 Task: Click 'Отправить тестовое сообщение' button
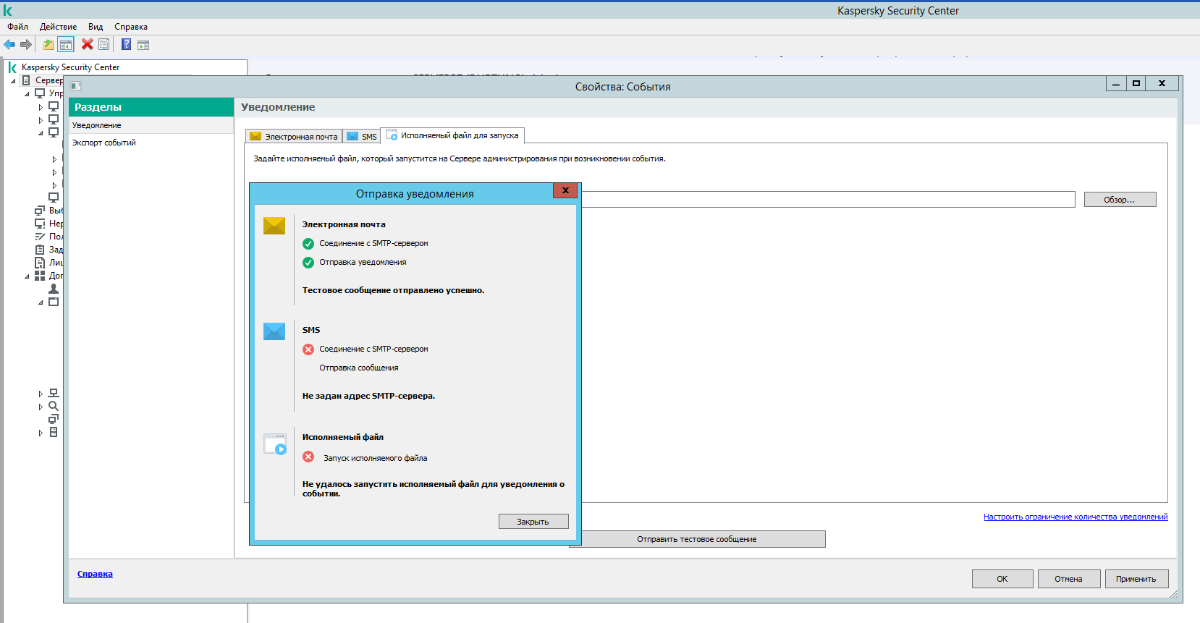(697, 539)
